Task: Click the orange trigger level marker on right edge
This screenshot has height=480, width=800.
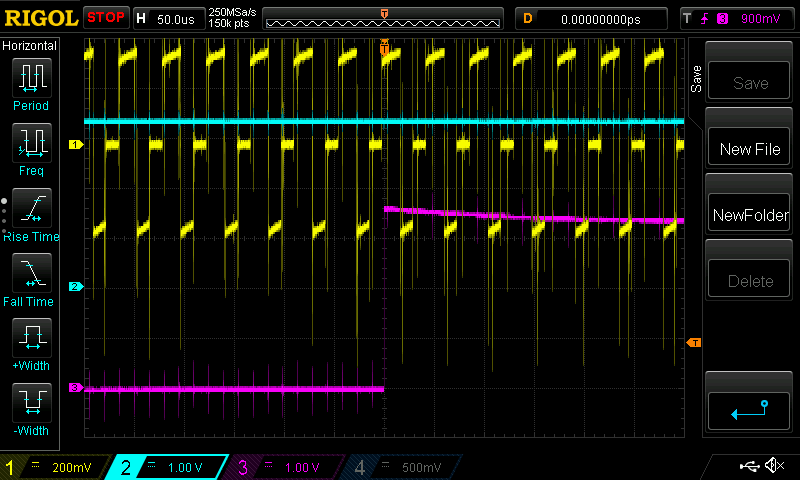Action: [x=694, y=342]
